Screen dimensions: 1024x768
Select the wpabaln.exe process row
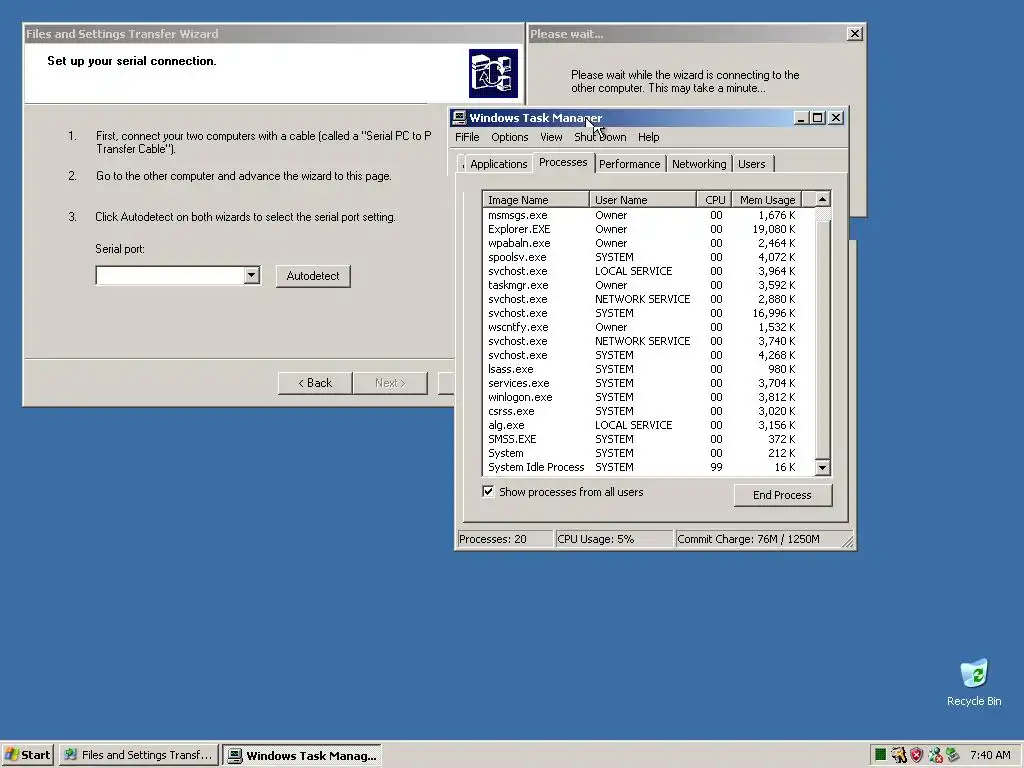click(648, 243)
